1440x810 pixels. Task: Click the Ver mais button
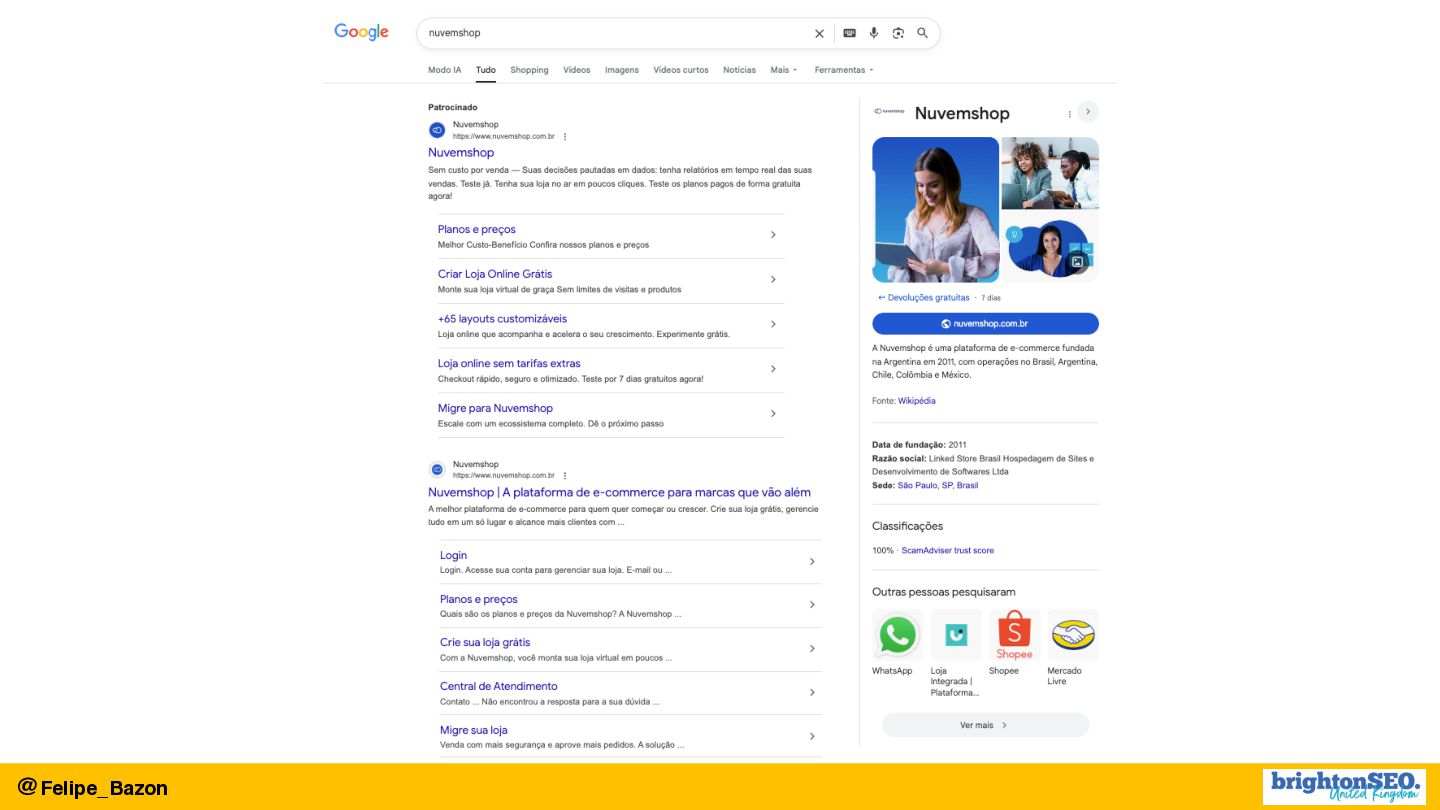coord(985,725)
